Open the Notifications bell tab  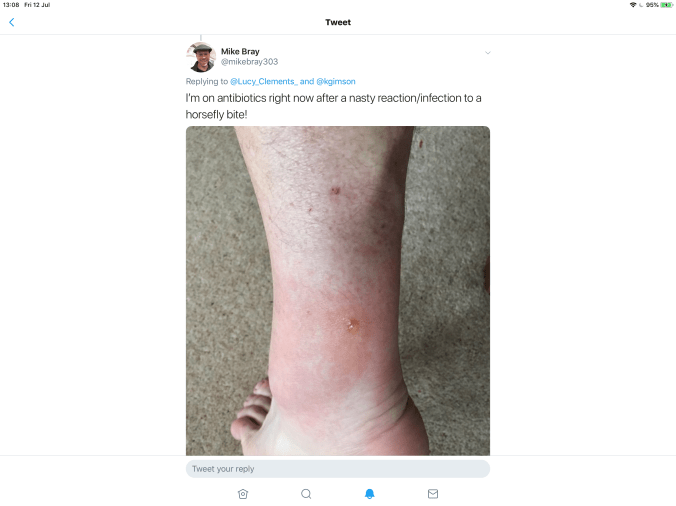click(x=369, y=494)
